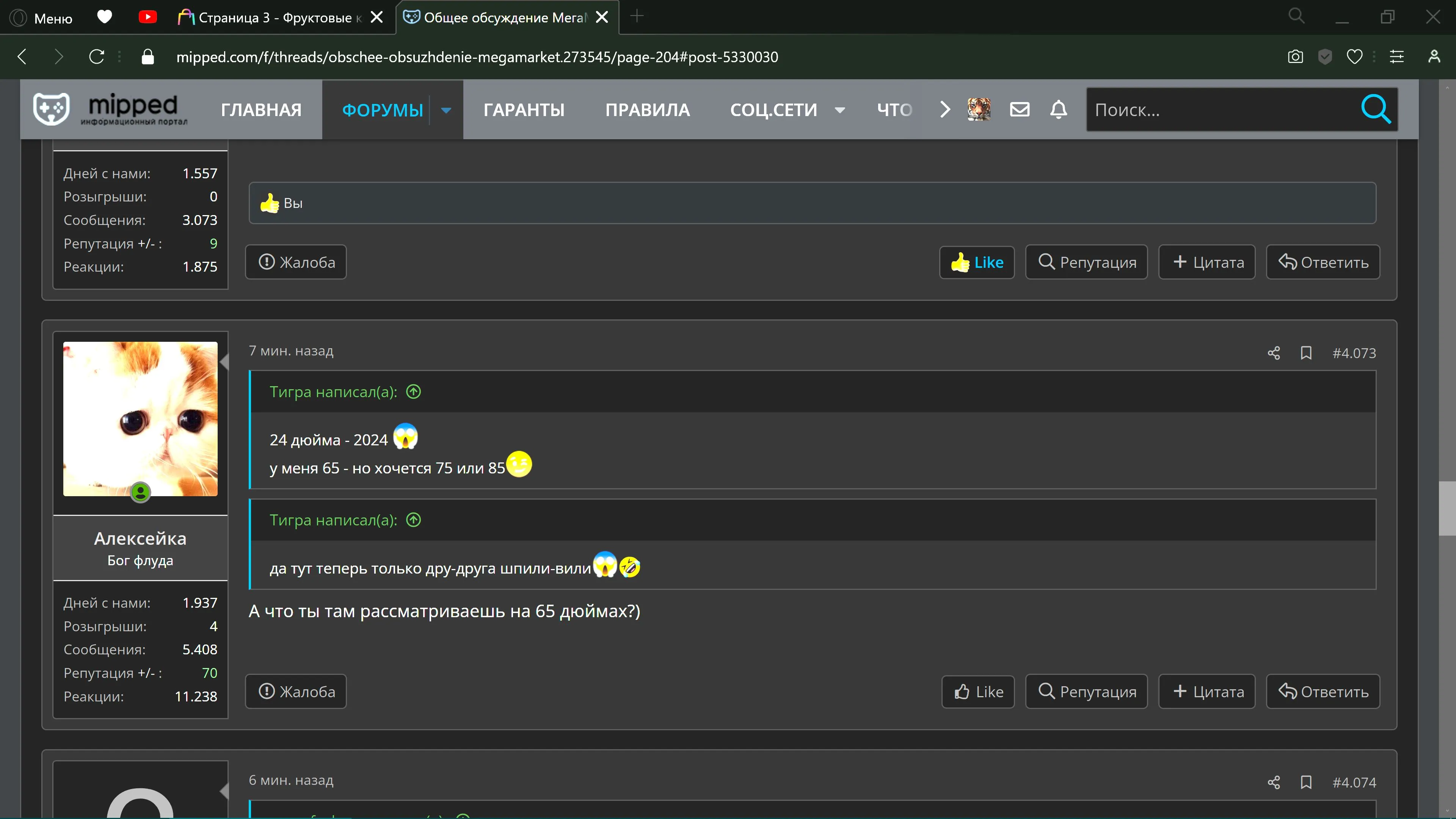1456x819 pixels.
Task: Bookmark post #4.073
Action: coord(1305,353)
